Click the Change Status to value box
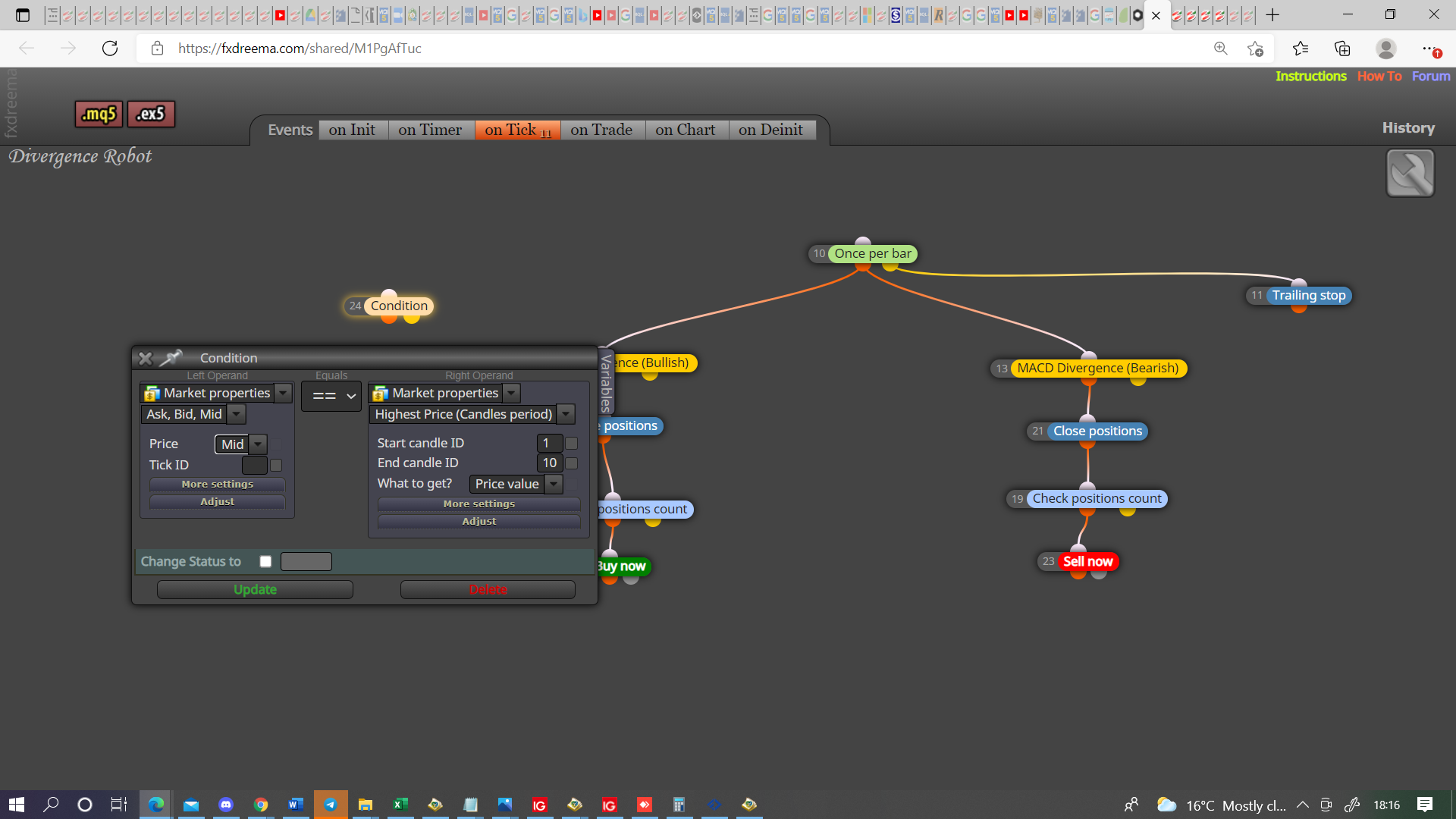 click(306, 561)
